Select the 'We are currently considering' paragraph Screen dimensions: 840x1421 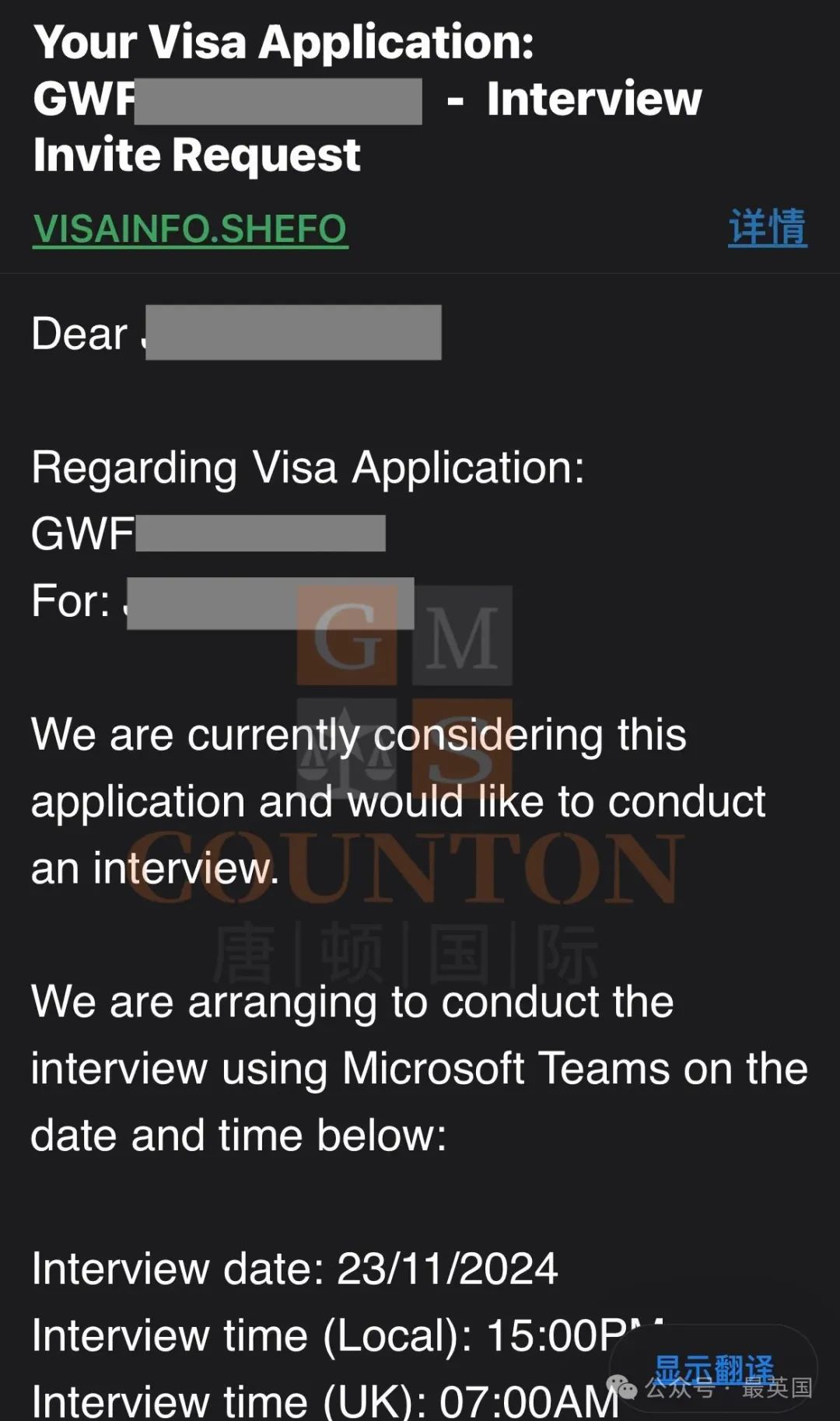point(398,801)
